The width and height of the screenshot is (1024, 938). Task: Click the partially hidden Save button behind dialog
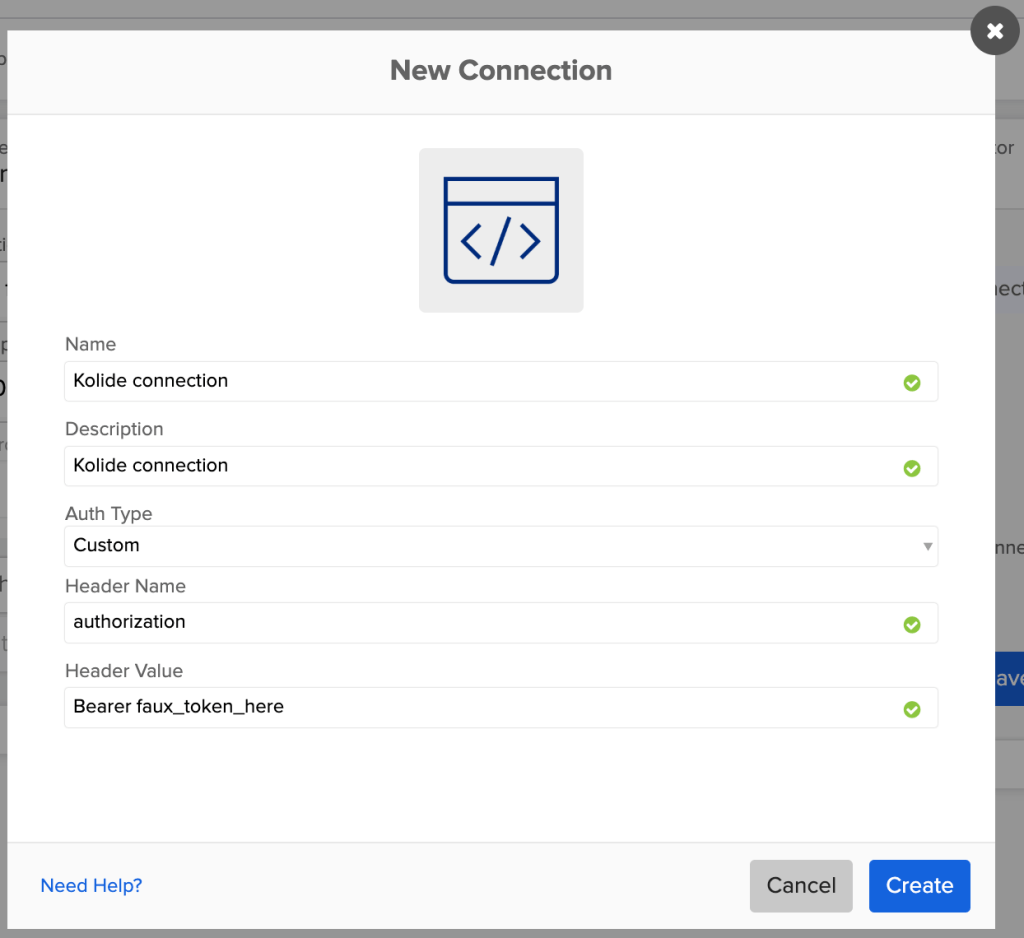click(x=1008, y=679)
